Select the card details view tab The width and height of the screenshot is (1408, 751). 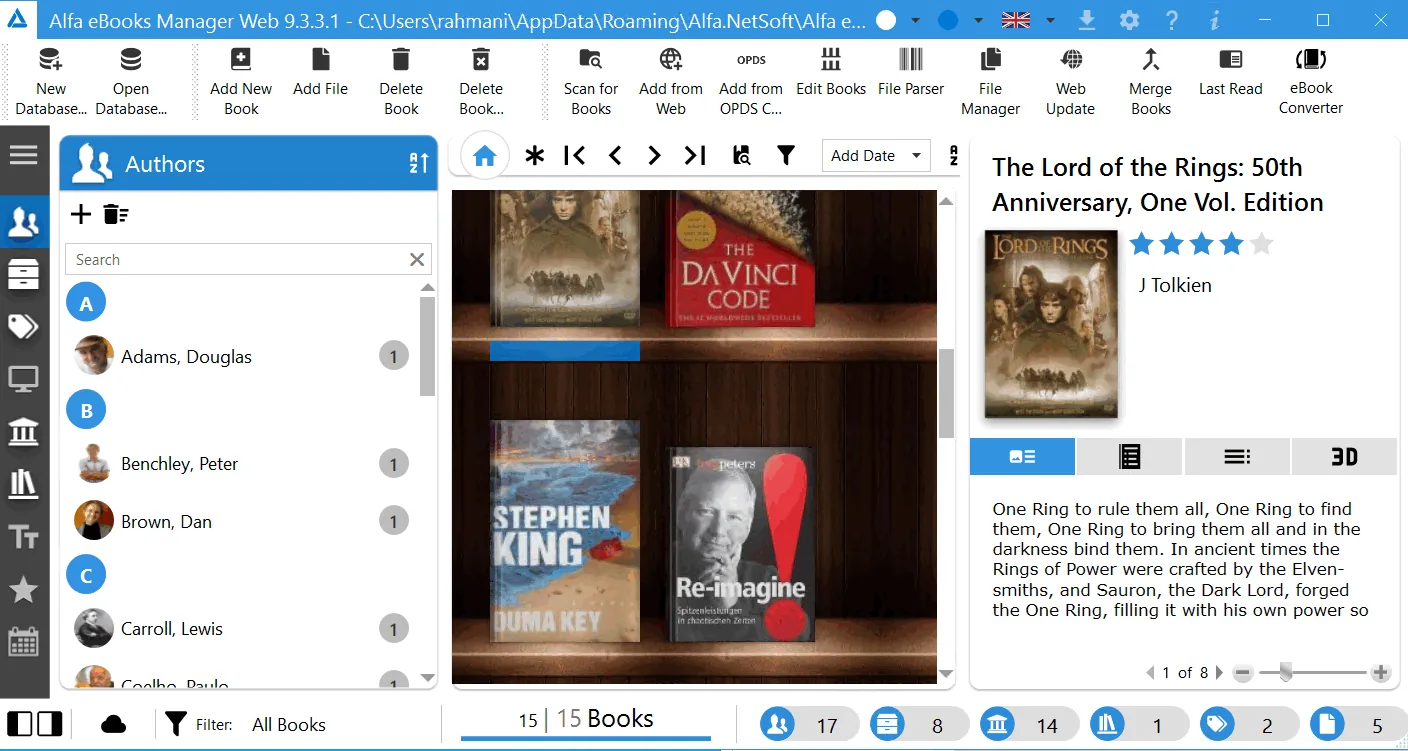[x=1022, y=457]
